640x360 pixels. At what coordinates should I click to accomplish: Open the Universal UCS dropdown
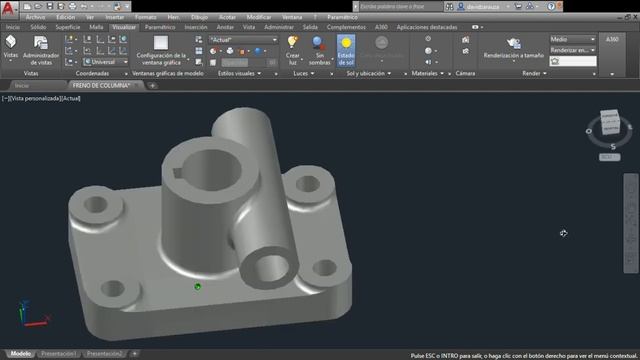(x=106, y=62)
